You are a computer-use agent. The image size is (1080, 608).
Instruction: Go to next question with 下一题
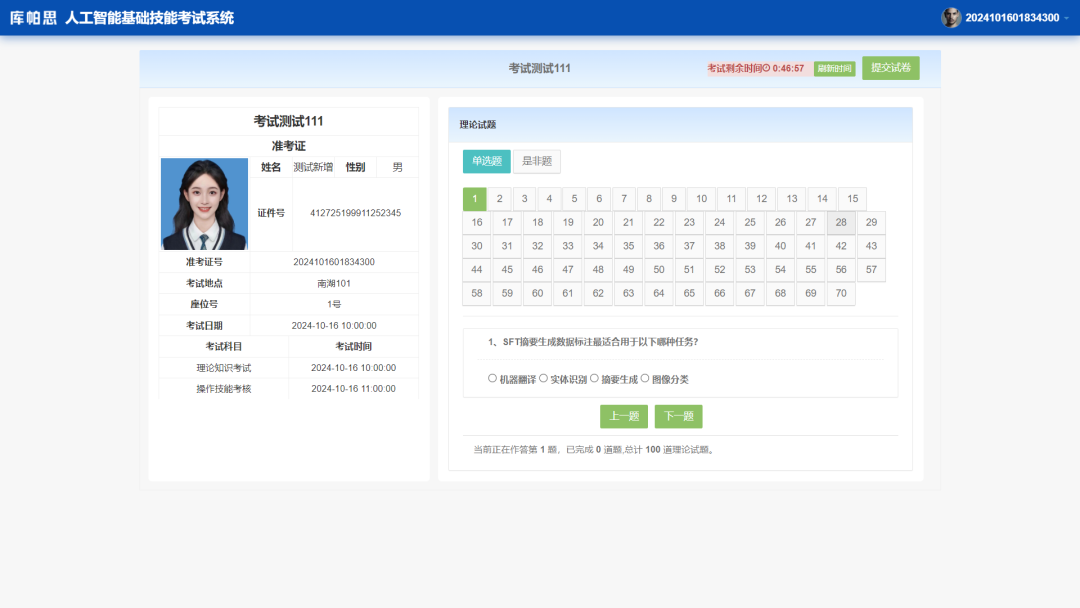tap(677, 416)
